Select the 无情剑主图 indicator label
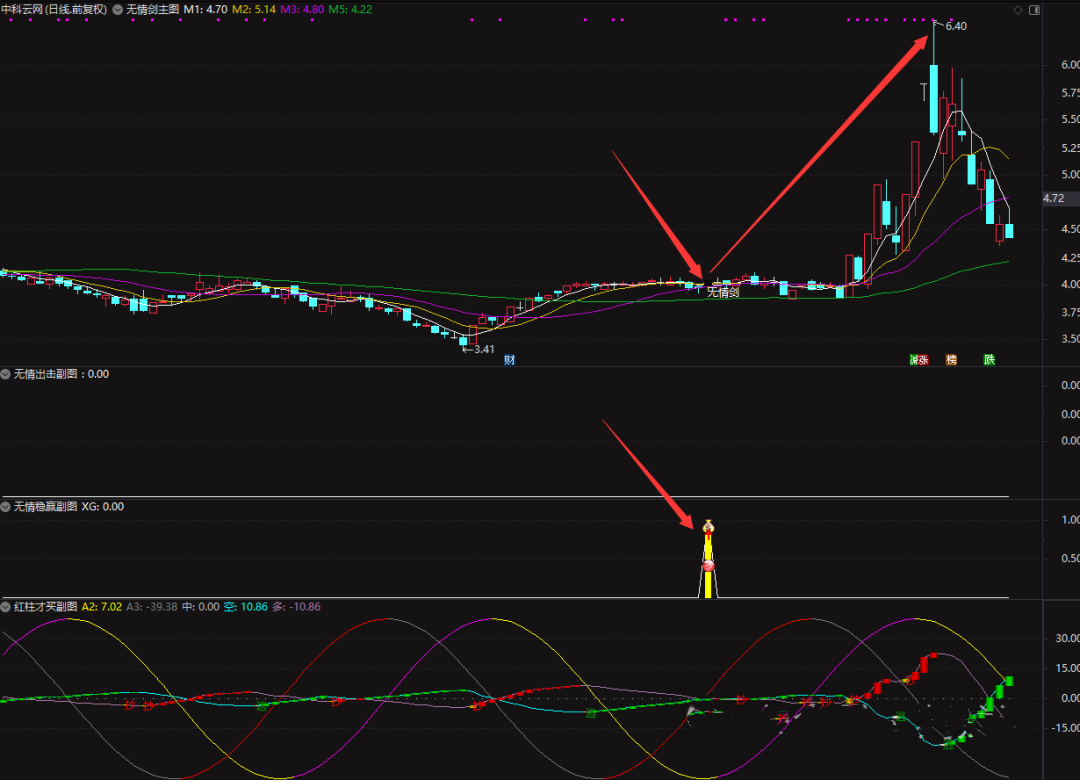This screenshot has height=780, width=1080. [x=152, y=9]
